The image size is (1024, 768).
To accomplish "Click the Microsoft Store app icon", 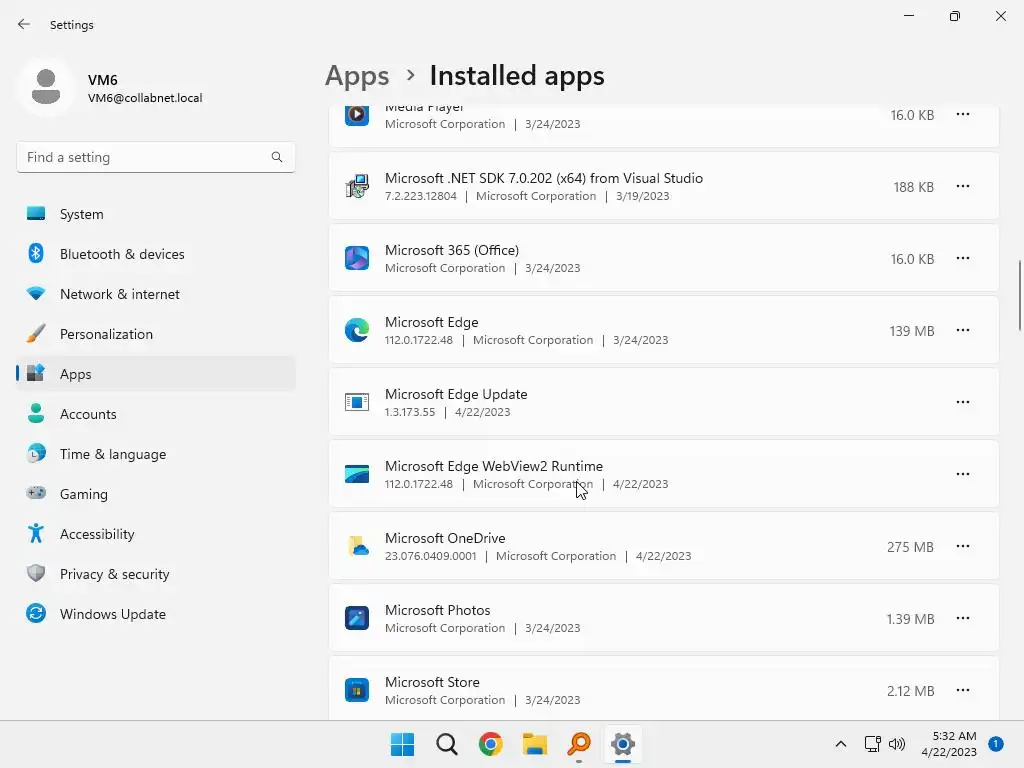I will pyautogui.click(x=357, y=690).
